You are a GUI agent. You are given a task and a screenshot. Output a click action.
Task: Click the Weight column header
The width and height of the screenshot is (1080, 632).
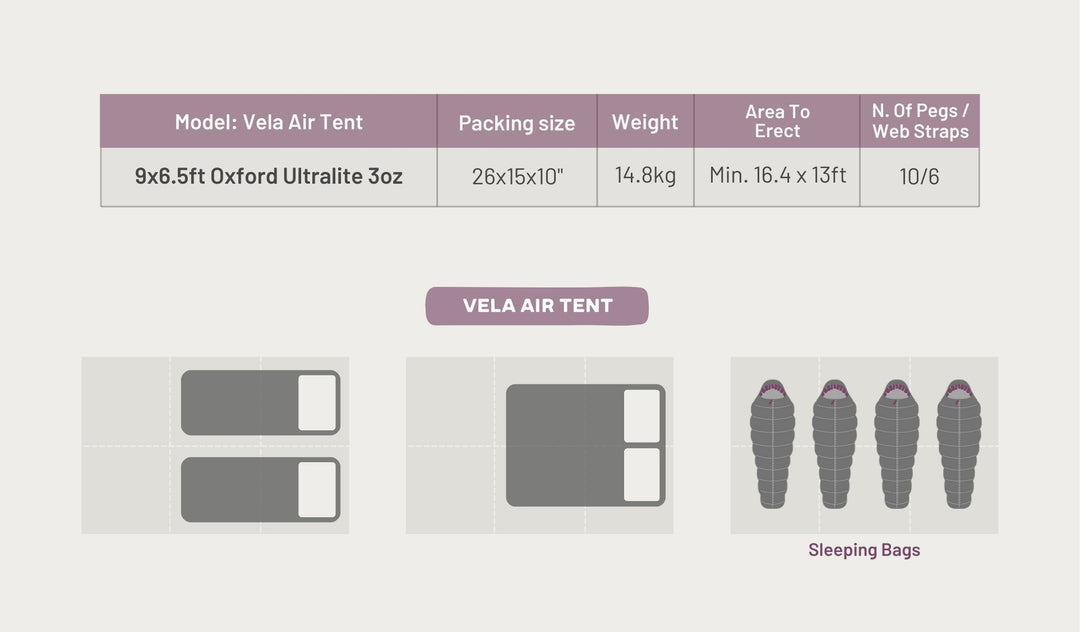(x=645, y=122)
